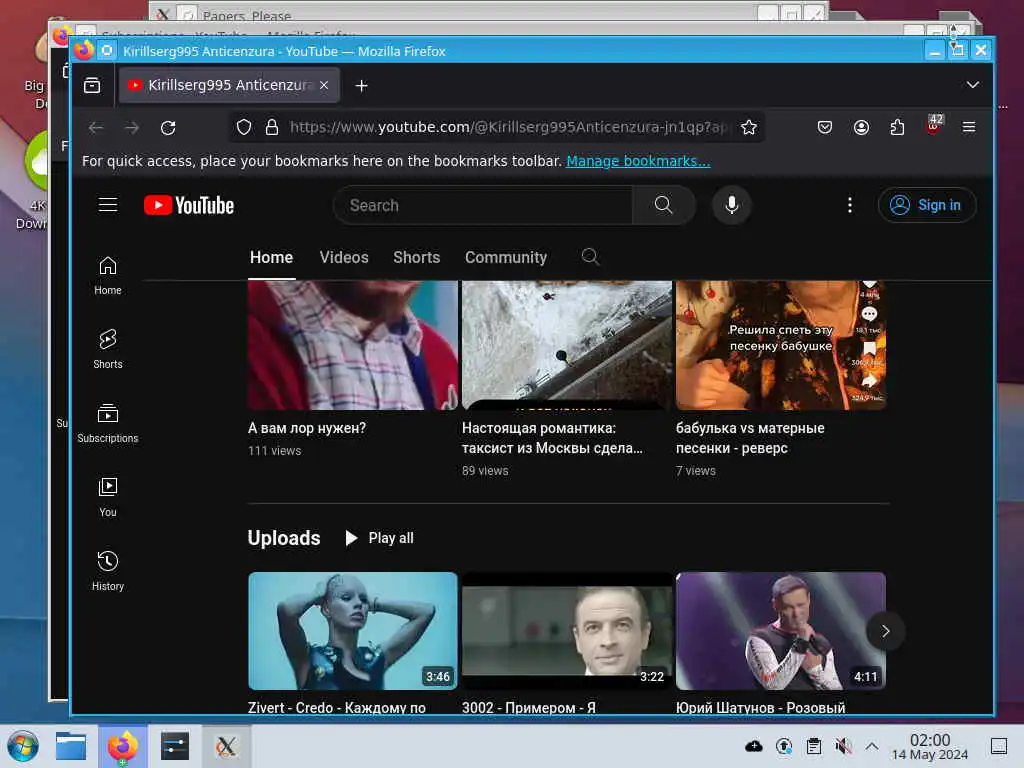1024x768 pixels.
Task: Click into the YouTube Search field
Action: pyautogui.click(x=483, y=205)
